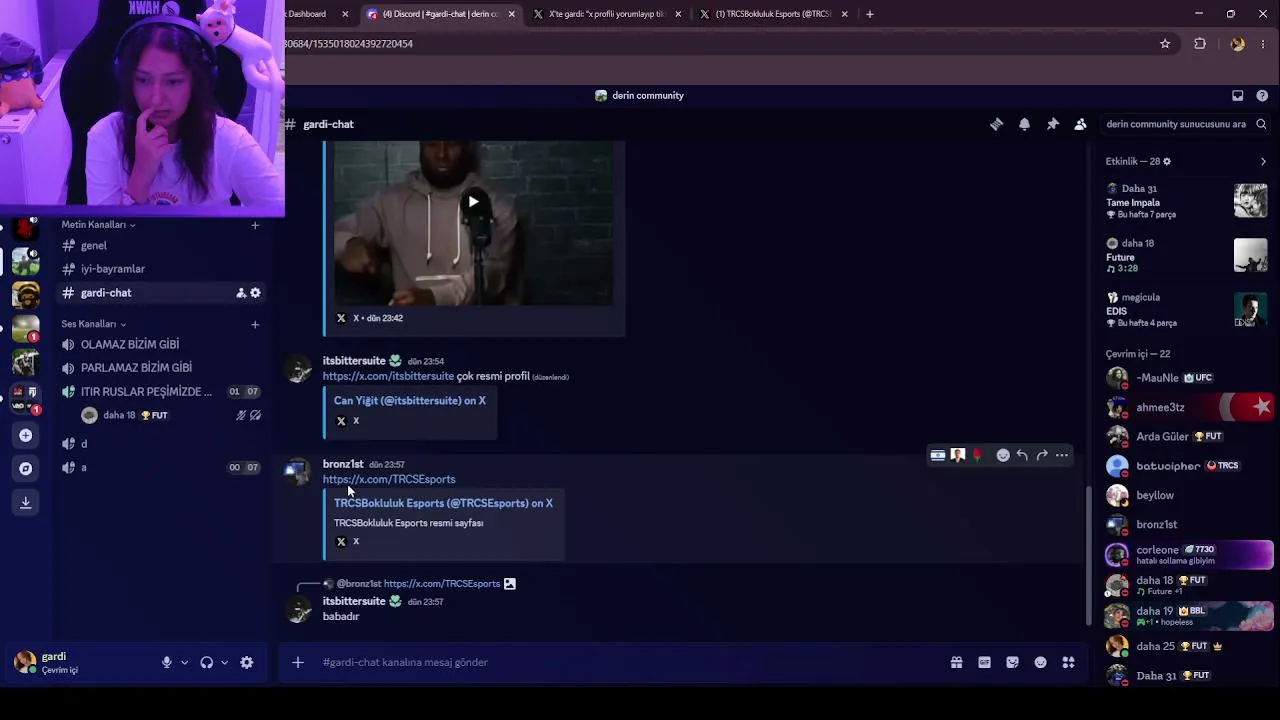Open TRCSBokluluk Esports on X embed title
Screen dimensions: 1280x720
(x=443, y=503)
